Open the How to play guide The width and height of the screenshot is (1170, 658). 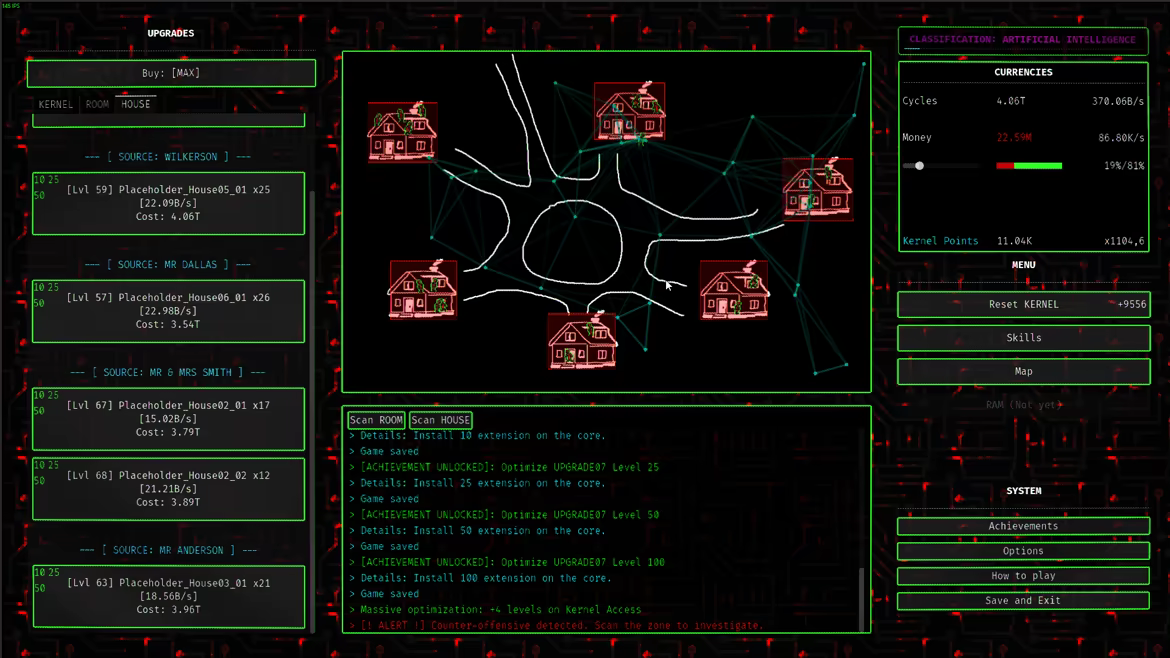point(1023,575)
